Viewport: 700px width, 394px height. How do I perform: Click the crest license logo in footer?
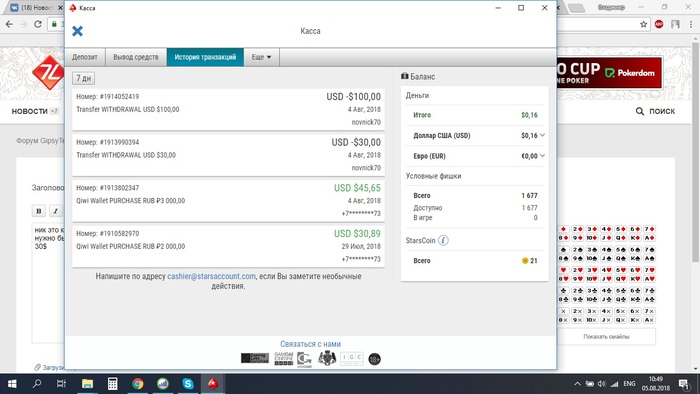coord(327,358)
